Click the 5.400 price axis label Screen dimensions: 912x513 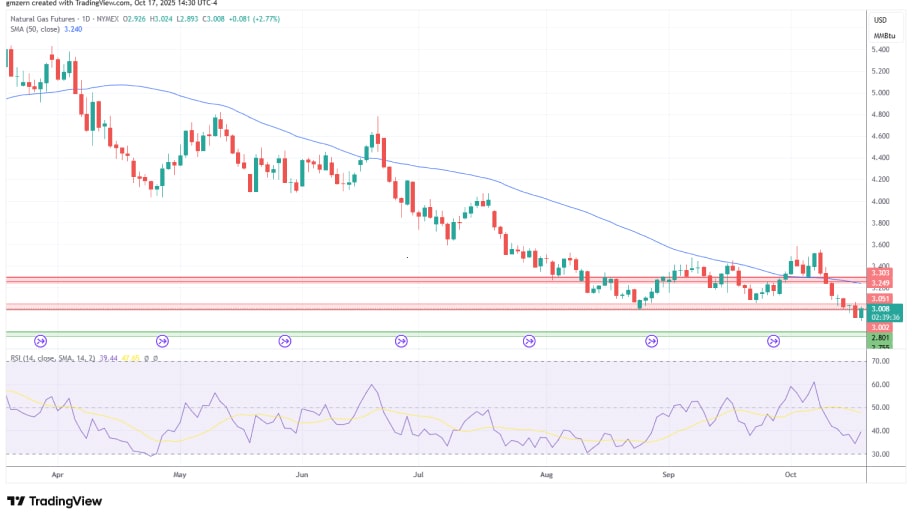[880, 49]
